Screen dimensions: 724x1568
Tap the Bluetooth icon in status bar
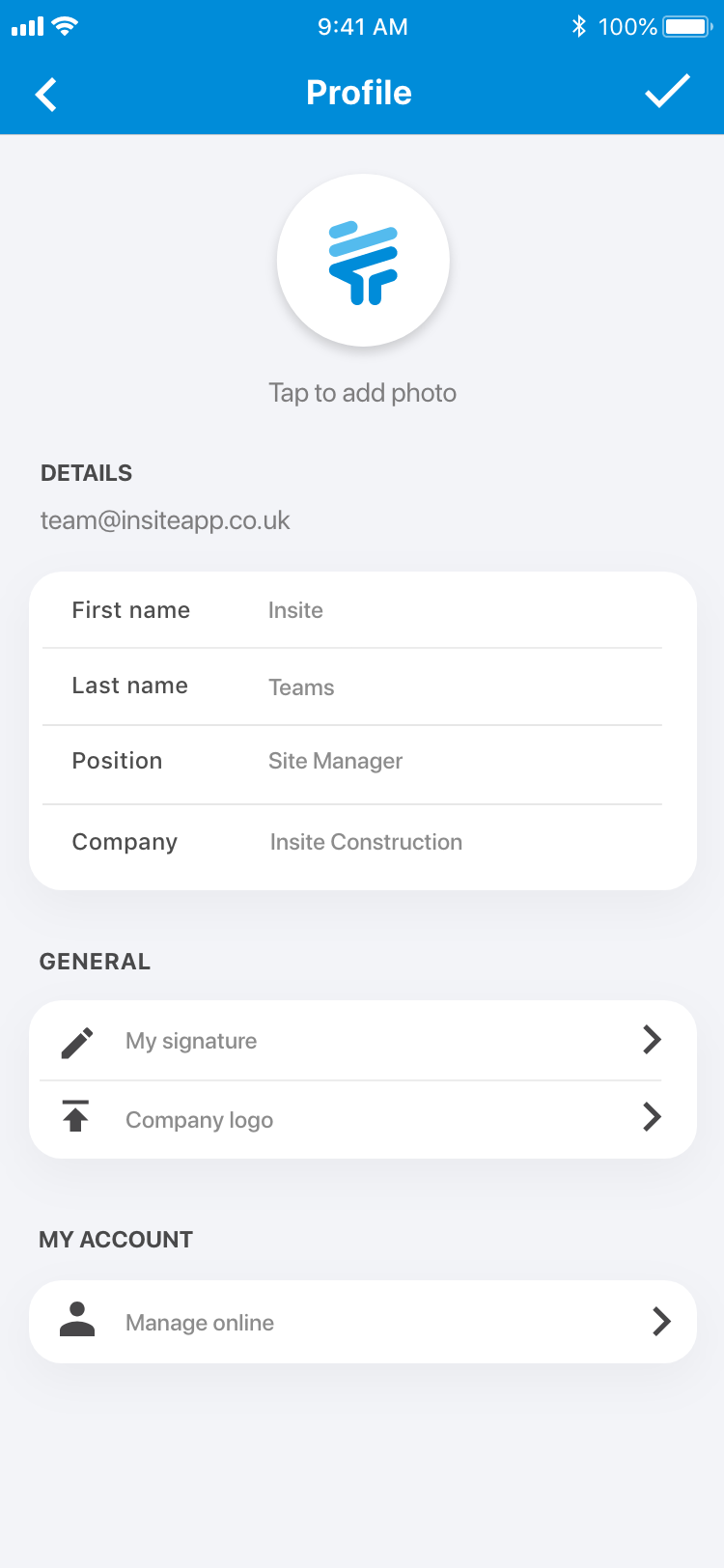pos(578,26)
